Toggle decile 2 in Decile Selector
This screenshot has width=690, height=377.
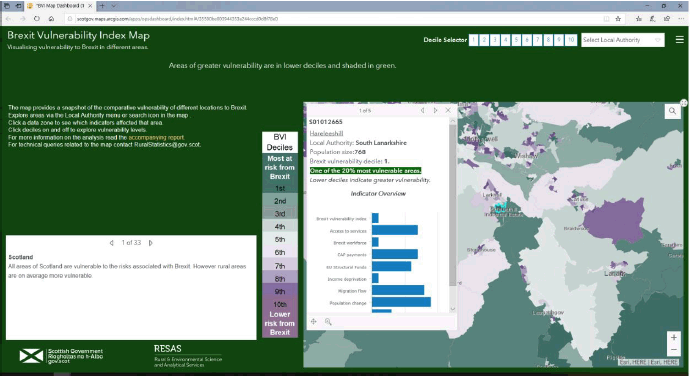tap(484, 40)
